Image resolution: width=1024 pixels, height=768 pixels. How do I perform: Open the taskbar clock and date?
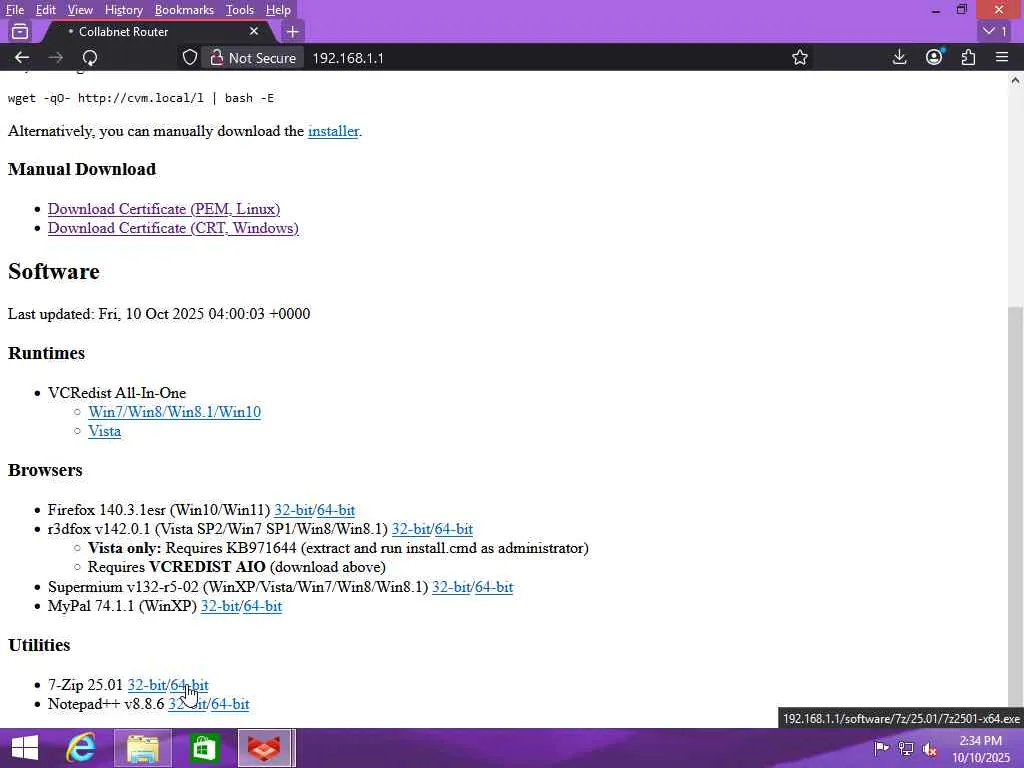pos(980,748)
